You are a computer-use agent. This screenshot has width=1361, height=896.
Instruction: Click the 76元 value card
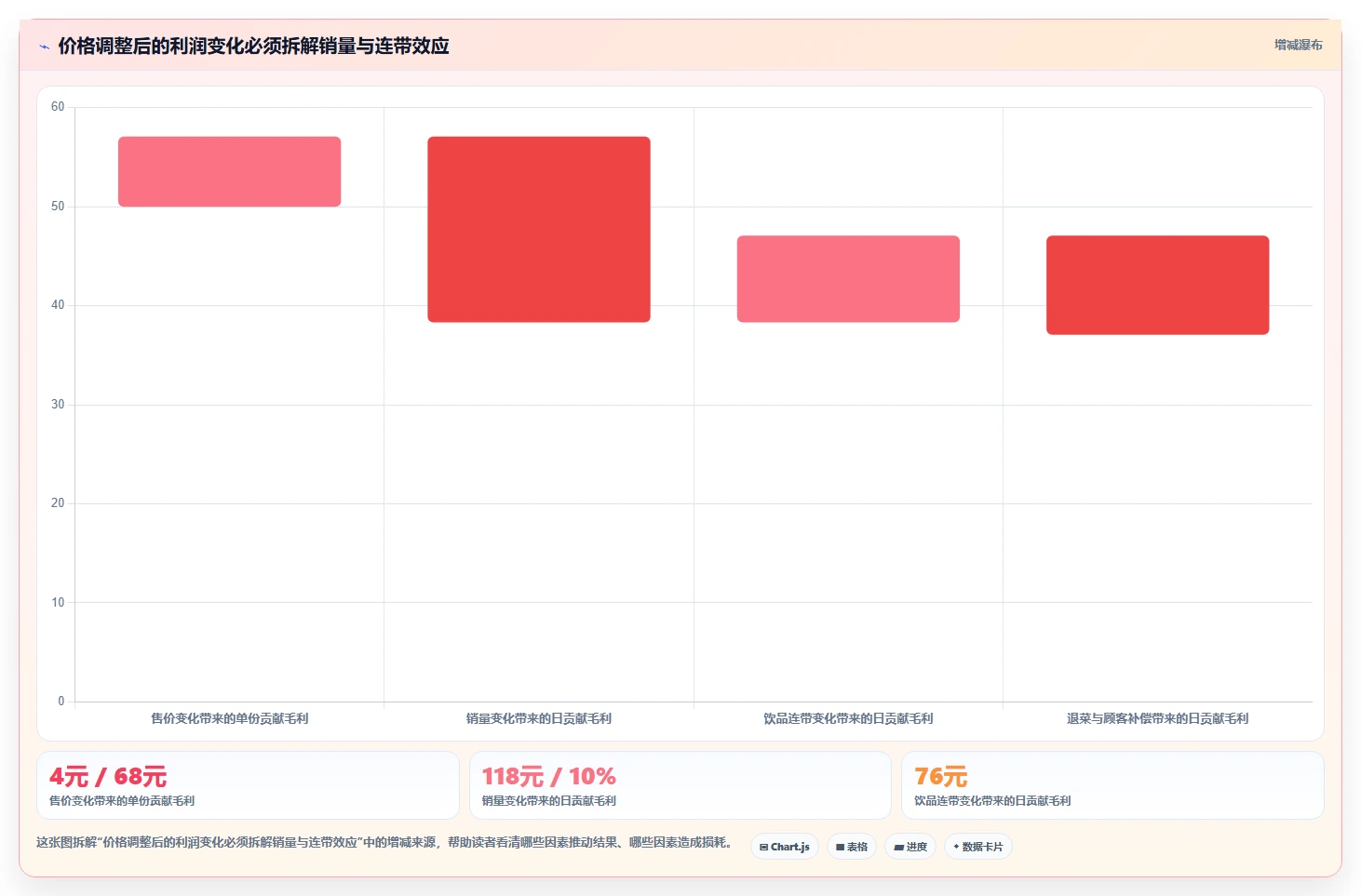coord(1112,785)
